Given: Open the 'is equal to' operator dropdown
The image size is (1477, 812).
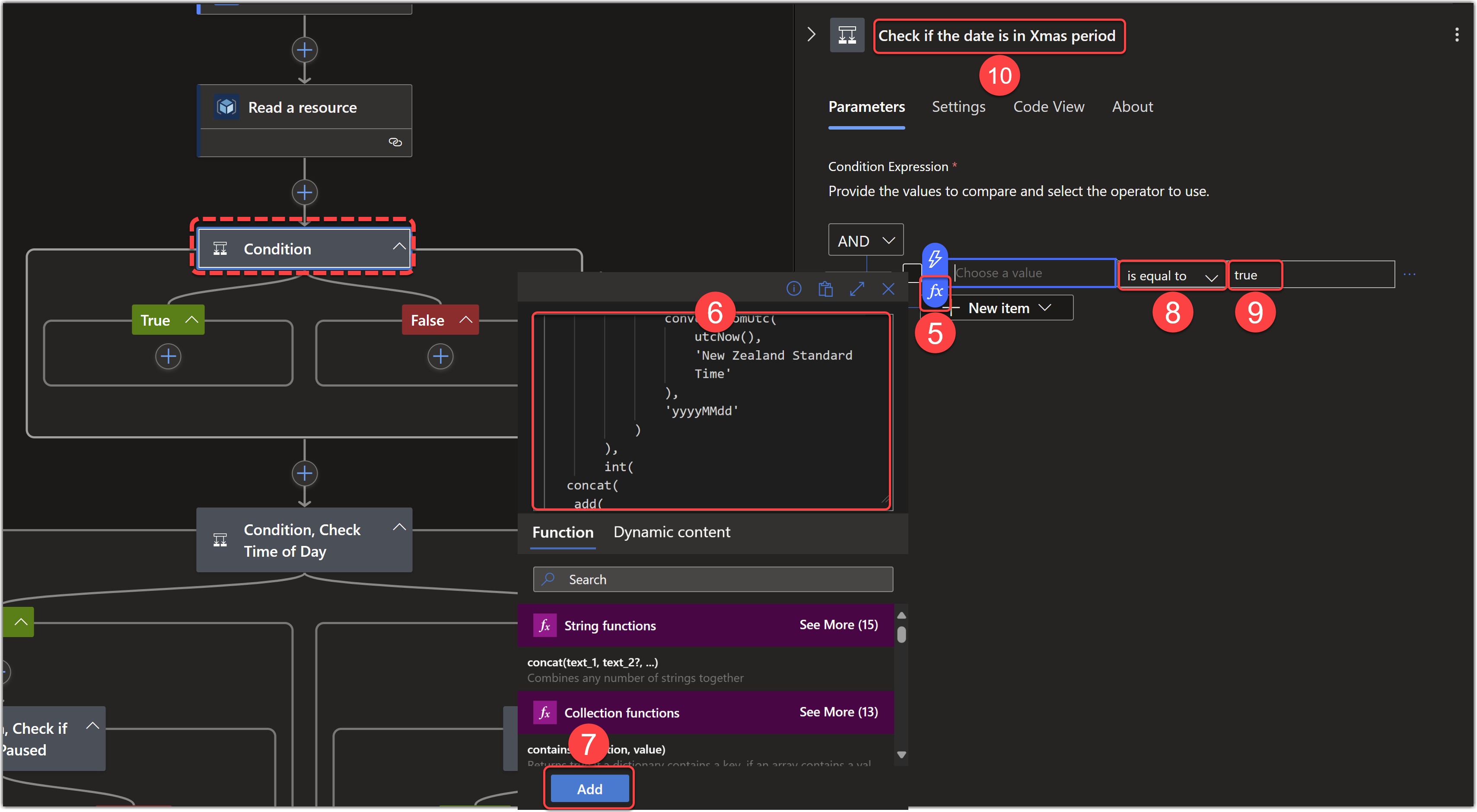Looking at the screenshot, I should (x=1171, y=276).
